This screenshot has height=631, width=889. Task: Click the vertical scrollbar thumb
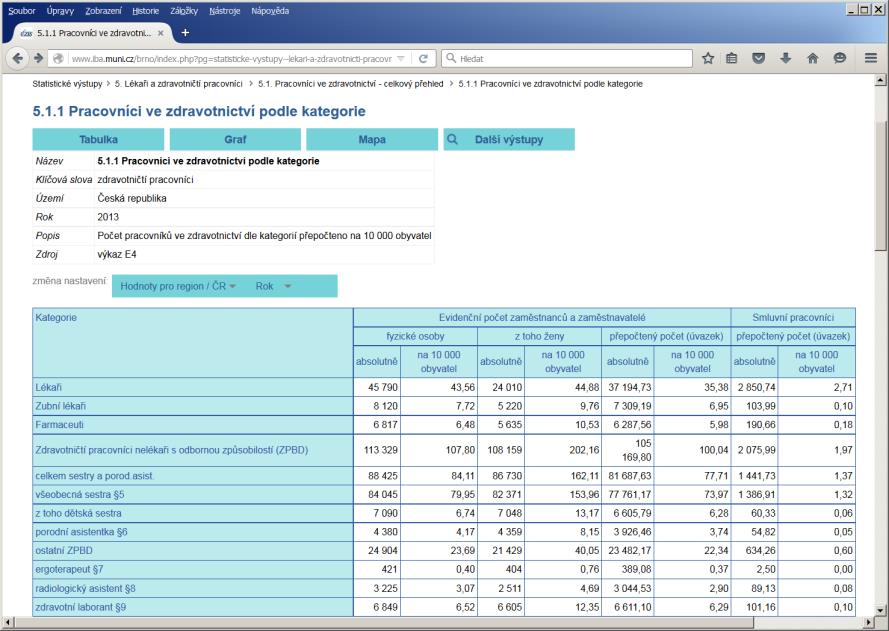pyautogui.click(x=880, y=185)
